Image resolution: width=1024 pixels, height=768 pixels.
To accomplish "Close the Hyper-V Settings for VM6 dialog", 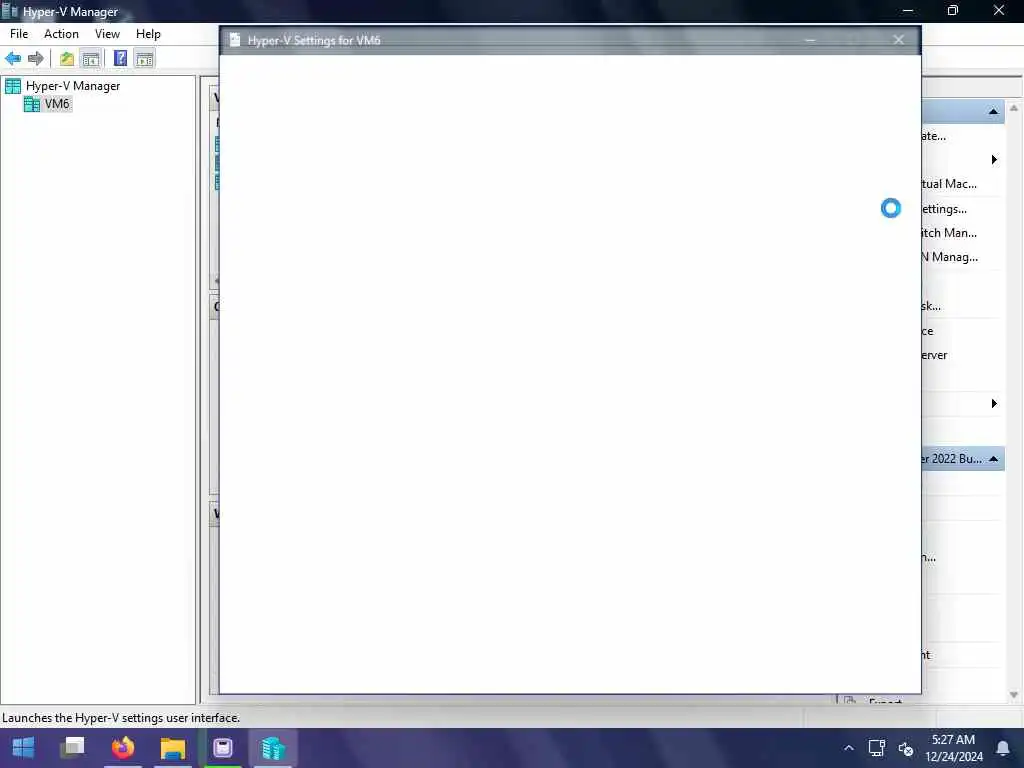I will (x=899, y=40).
